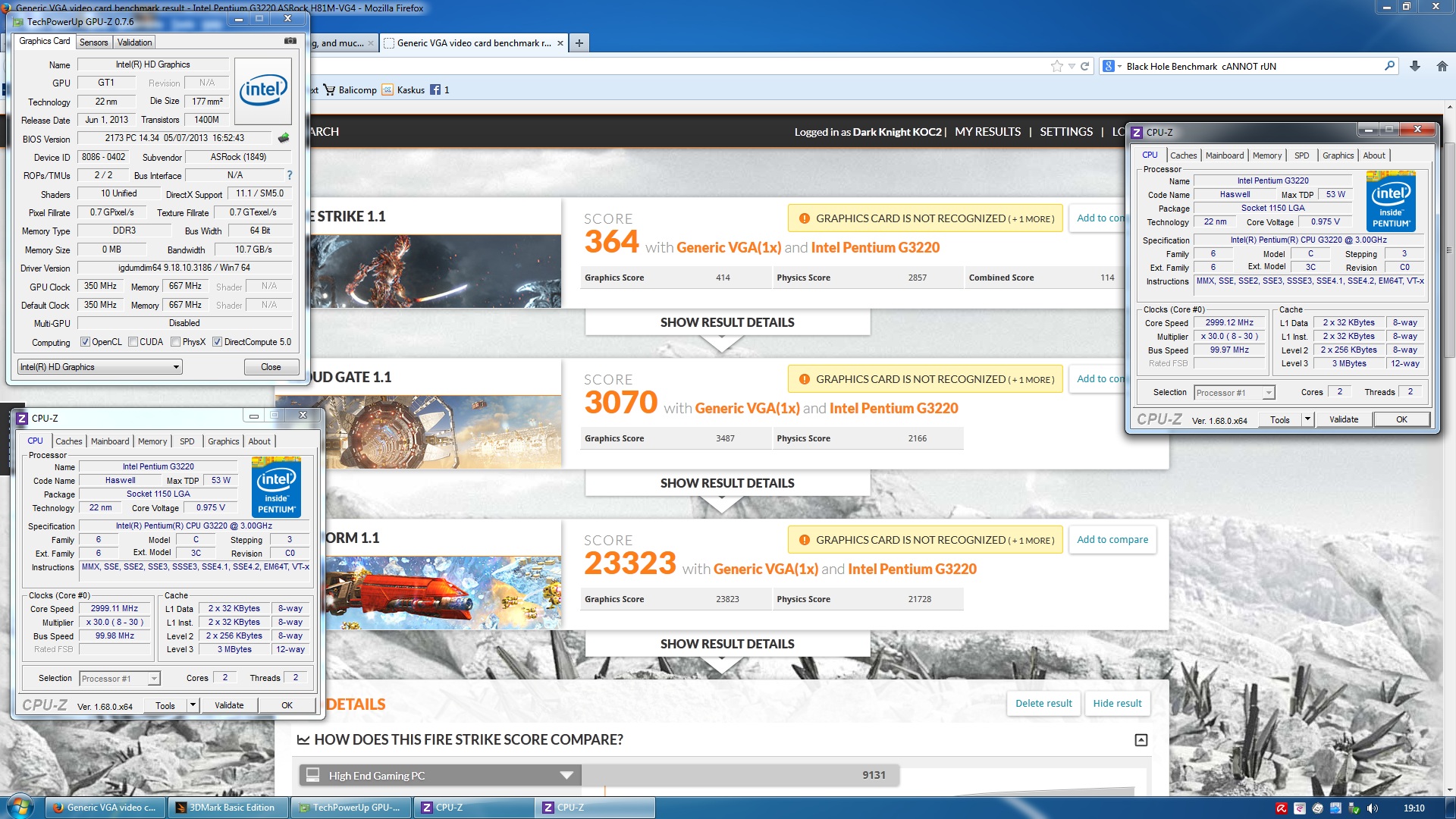Open the bookmarks dropdown arrow beside star

tap(1072, 66)
